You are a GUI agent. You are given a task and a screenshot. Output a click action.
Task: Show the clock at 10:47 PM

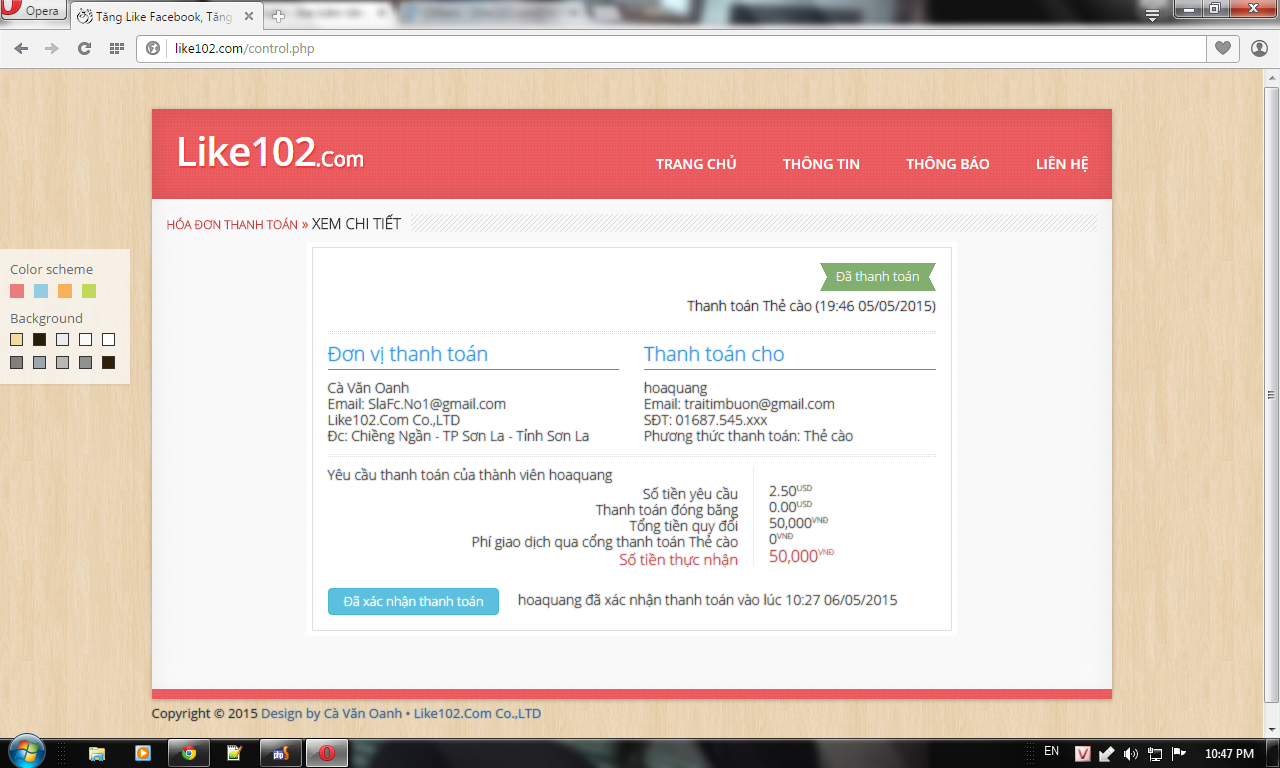point(1229,753)
